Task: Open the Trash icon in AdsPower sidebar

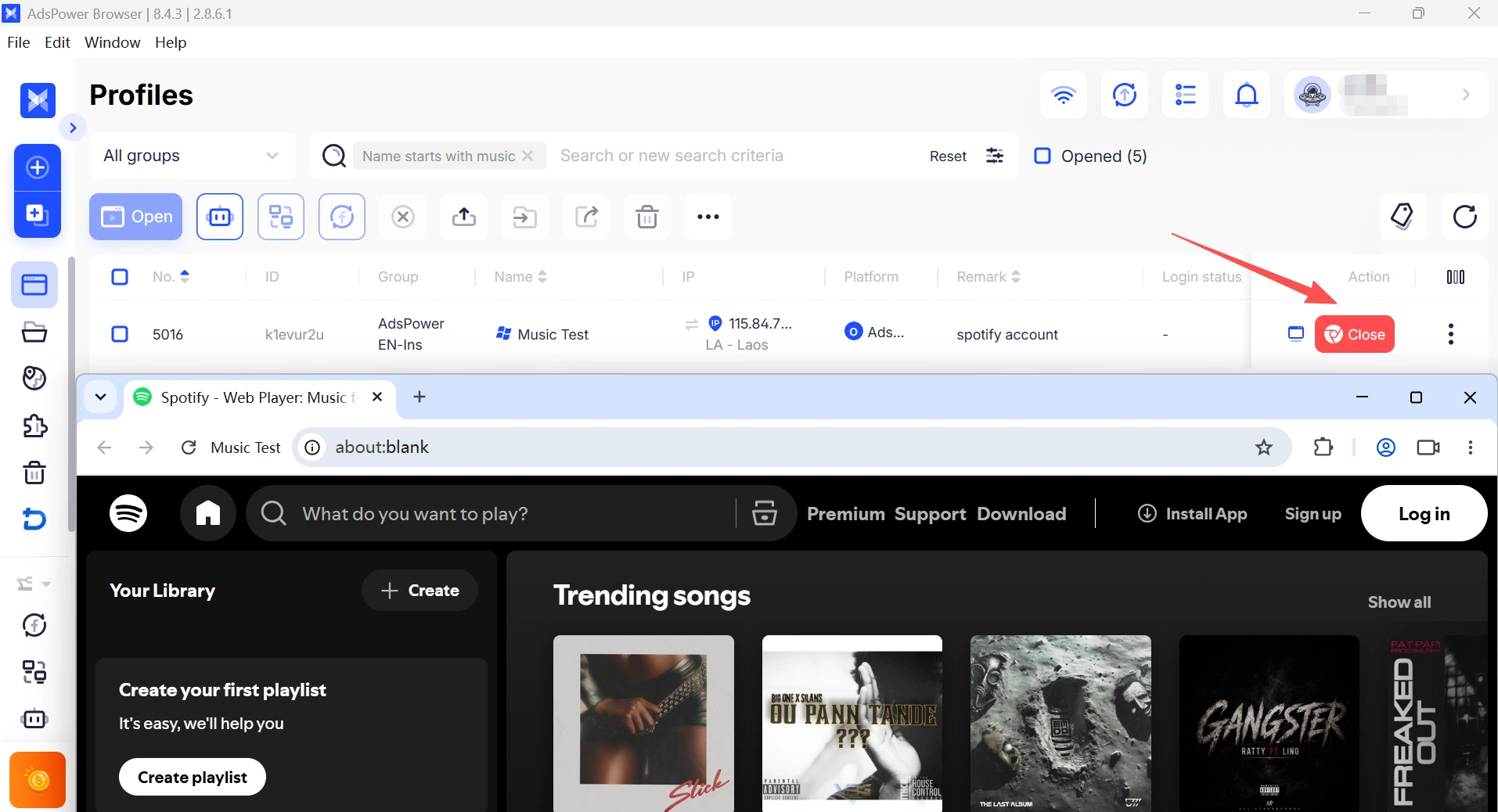Action: click(x=34, y=473)
